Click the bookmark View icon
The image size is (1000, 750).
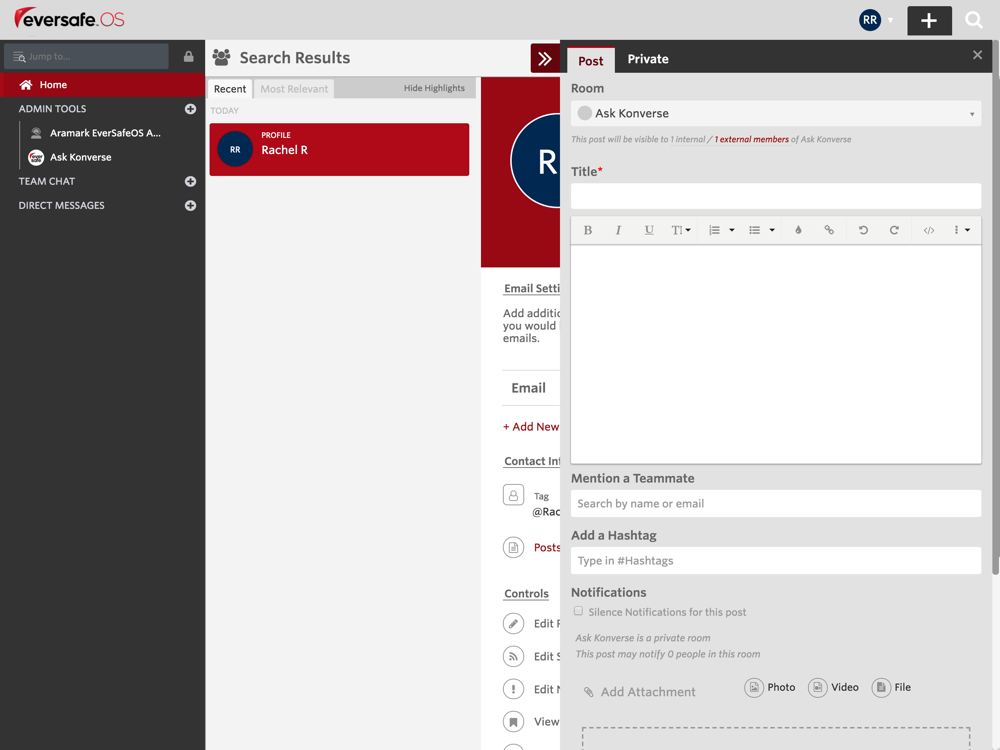[513, 722]
